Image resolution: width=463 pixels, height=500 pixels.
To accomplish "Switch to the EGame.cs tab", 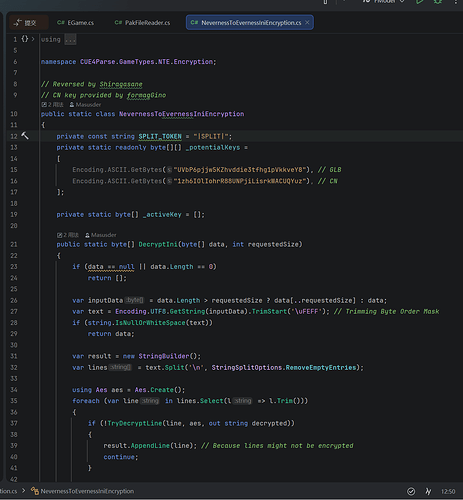I will [76, 23].
